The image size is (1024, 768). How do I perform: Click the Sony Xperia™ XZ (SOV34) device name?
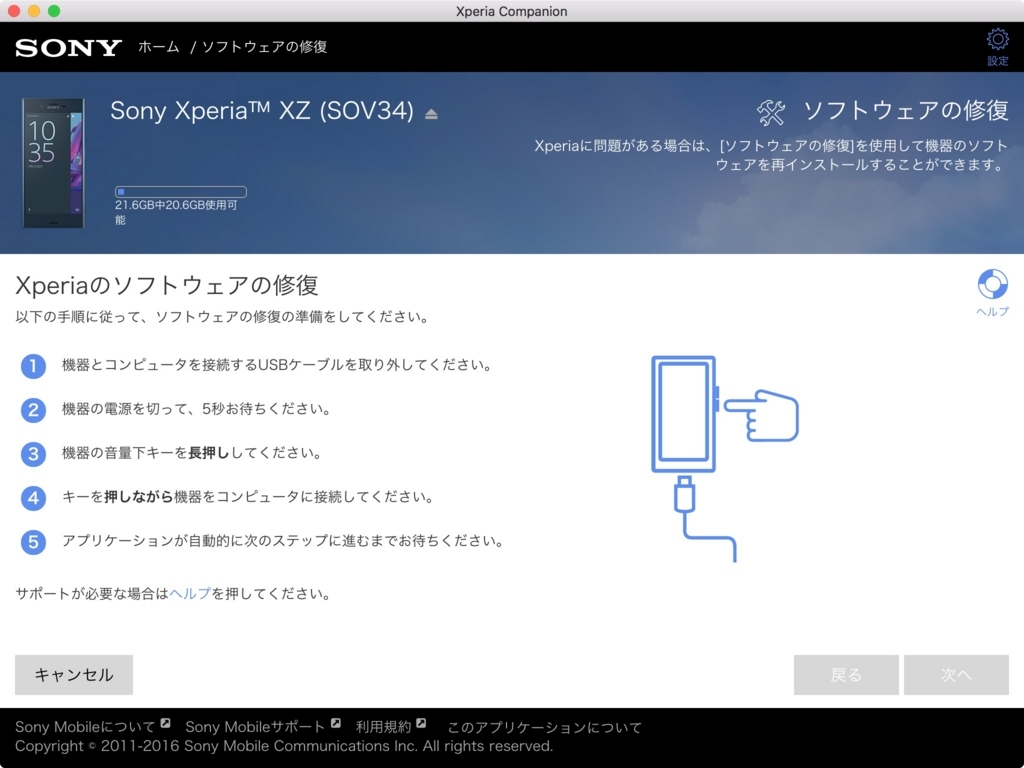tap(262, 111)
